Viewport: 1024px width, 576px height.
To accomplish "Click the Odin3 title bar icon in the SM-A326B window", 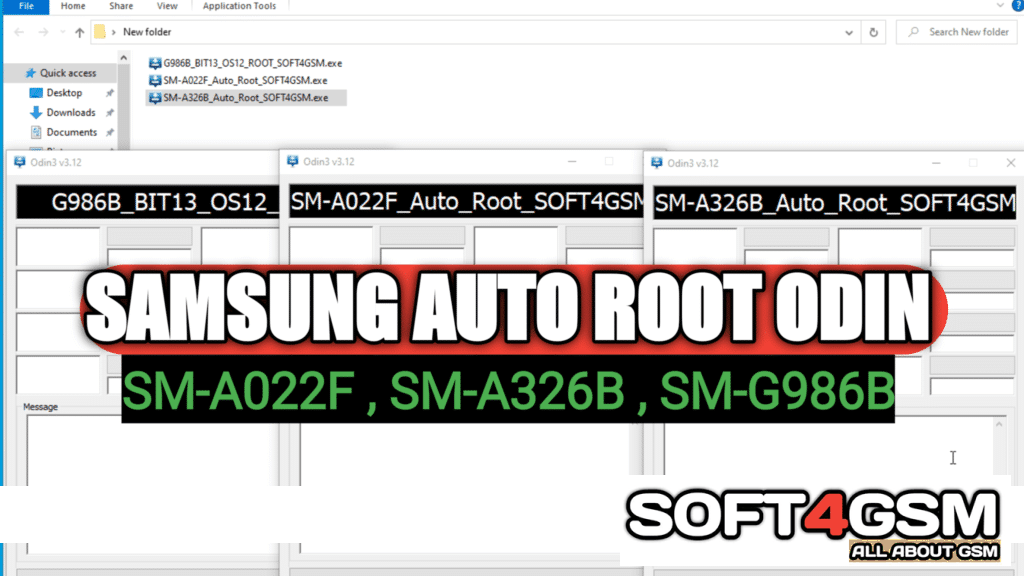I will point(656,162).
